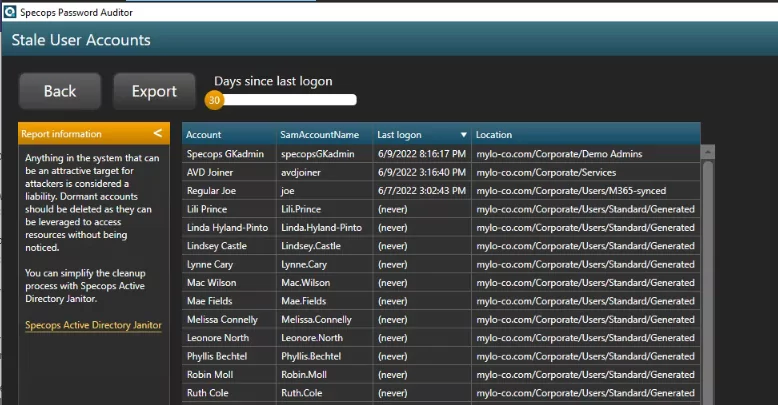
Task: Select the Robin Moll account cell
Action: pos(229,374)
